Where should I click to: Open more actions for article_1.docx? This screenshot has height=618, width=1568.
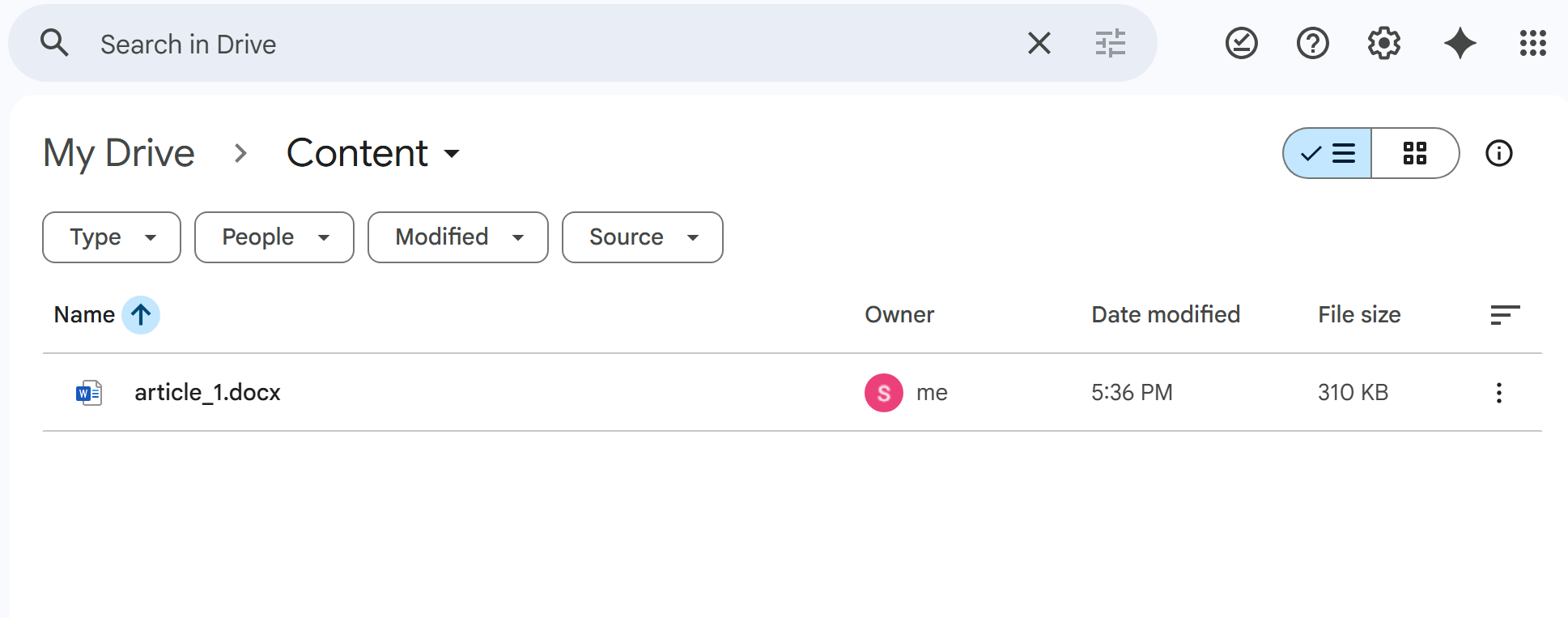pyautogui.click(x=1499, y=393)
